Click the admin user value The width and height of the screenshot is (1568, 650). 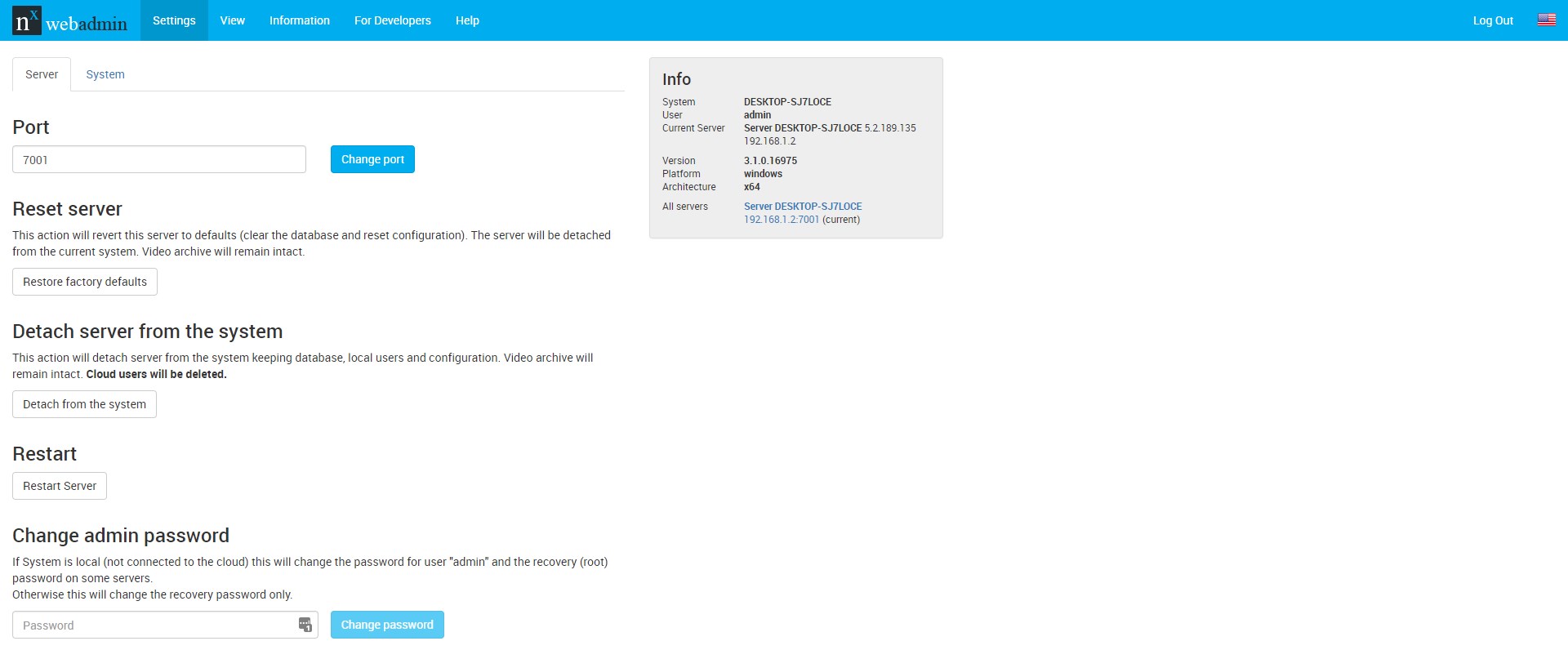(x=757, y=115)
